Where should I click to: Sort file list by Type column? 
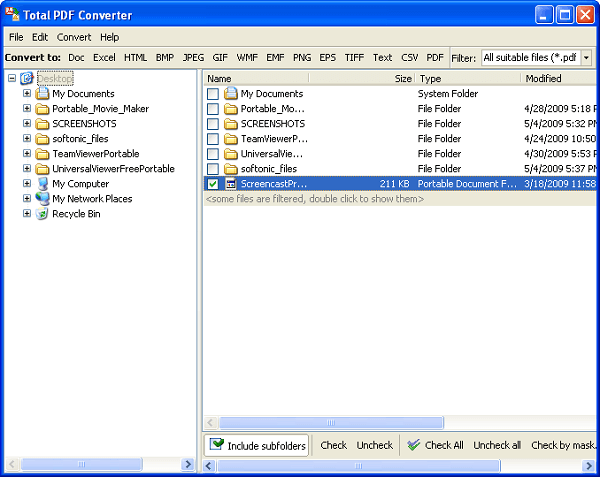tap(468, 79)
